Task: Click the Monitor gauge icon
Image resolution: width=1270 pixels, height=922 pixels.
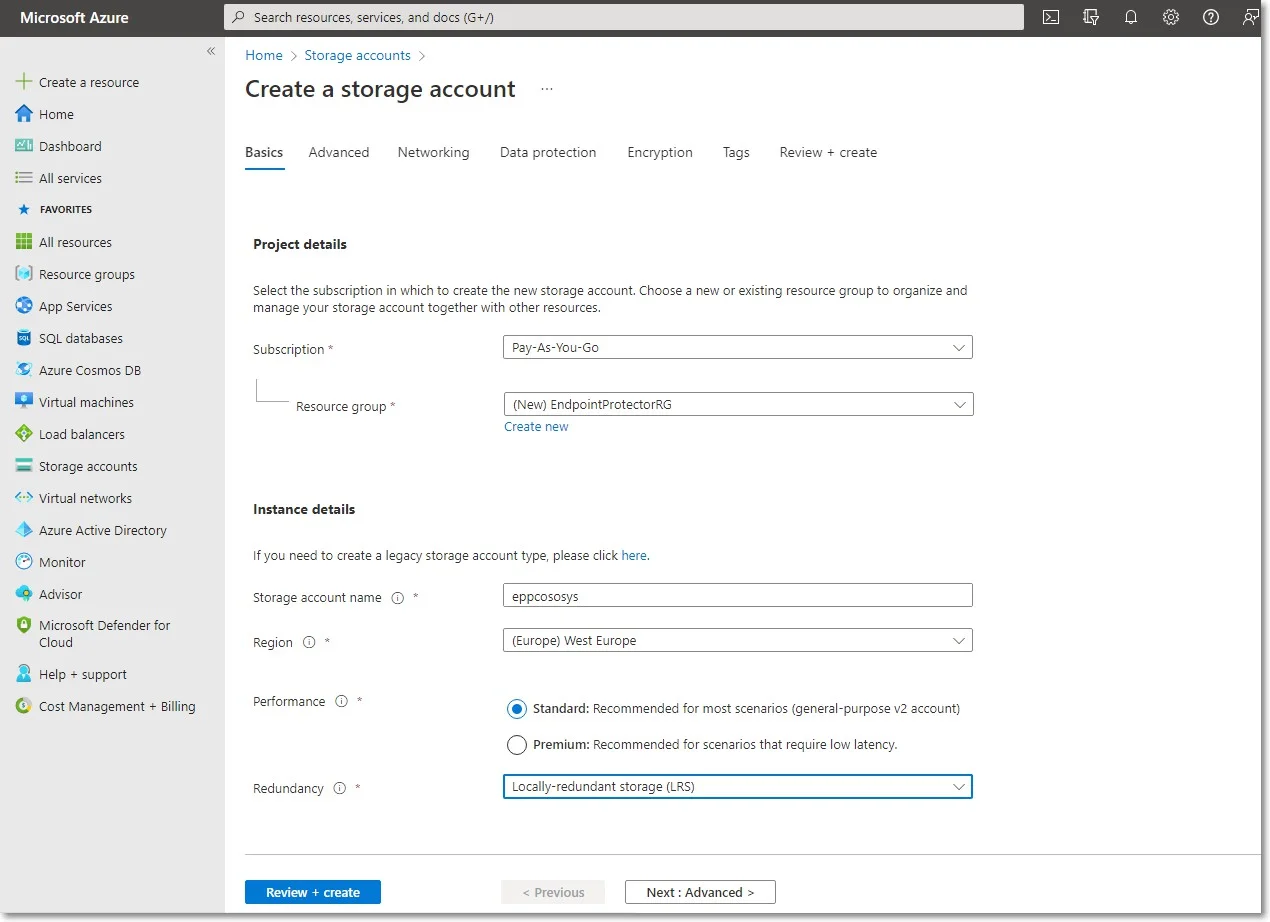Action: (x=24, y=562)
